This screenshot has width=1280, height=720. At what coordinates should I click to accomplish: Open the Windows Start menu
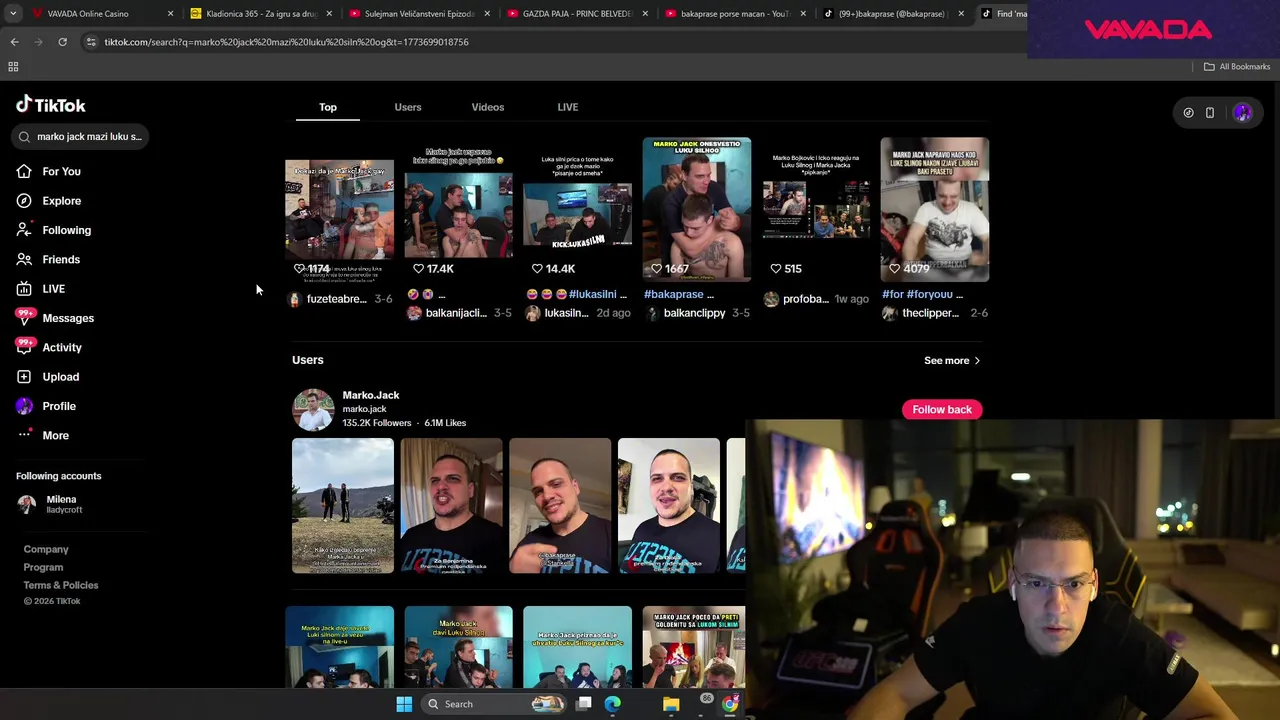404,704
